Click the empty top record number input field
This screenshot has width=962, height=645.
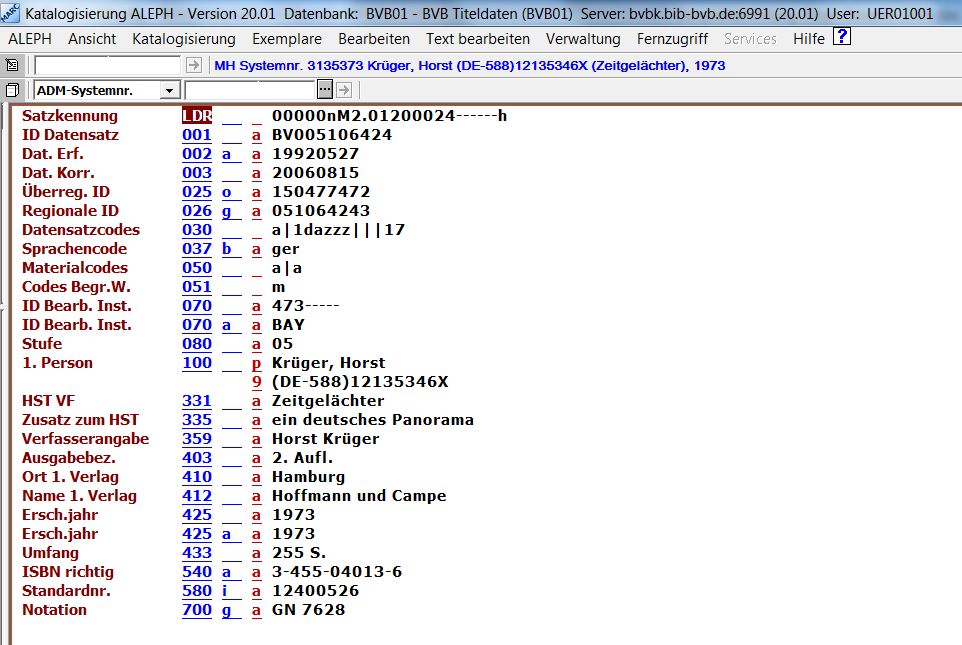tap(108, 65)
